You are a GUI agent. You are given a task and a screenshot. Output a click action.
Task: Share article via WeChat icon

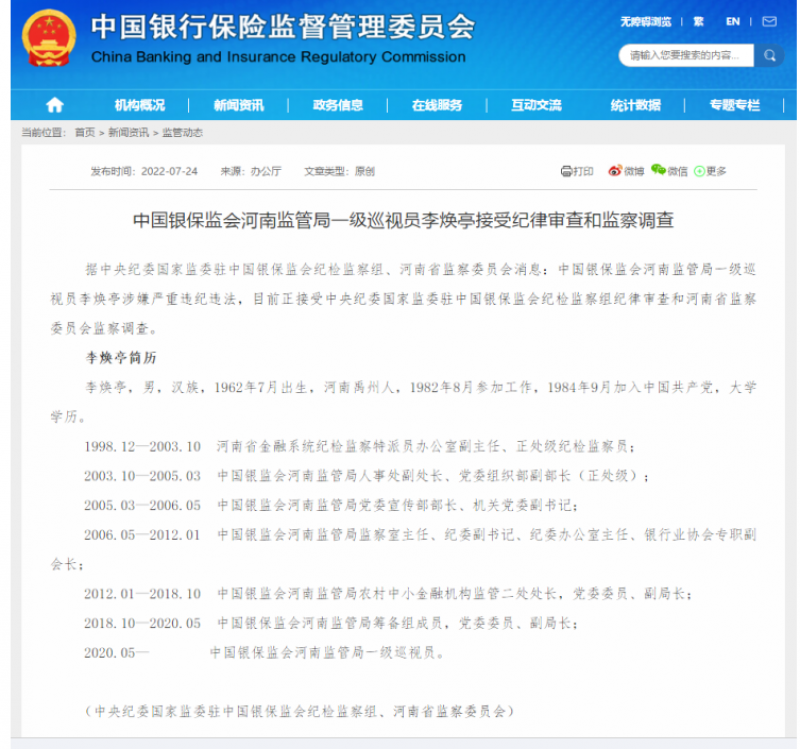[x=658, y=170]
